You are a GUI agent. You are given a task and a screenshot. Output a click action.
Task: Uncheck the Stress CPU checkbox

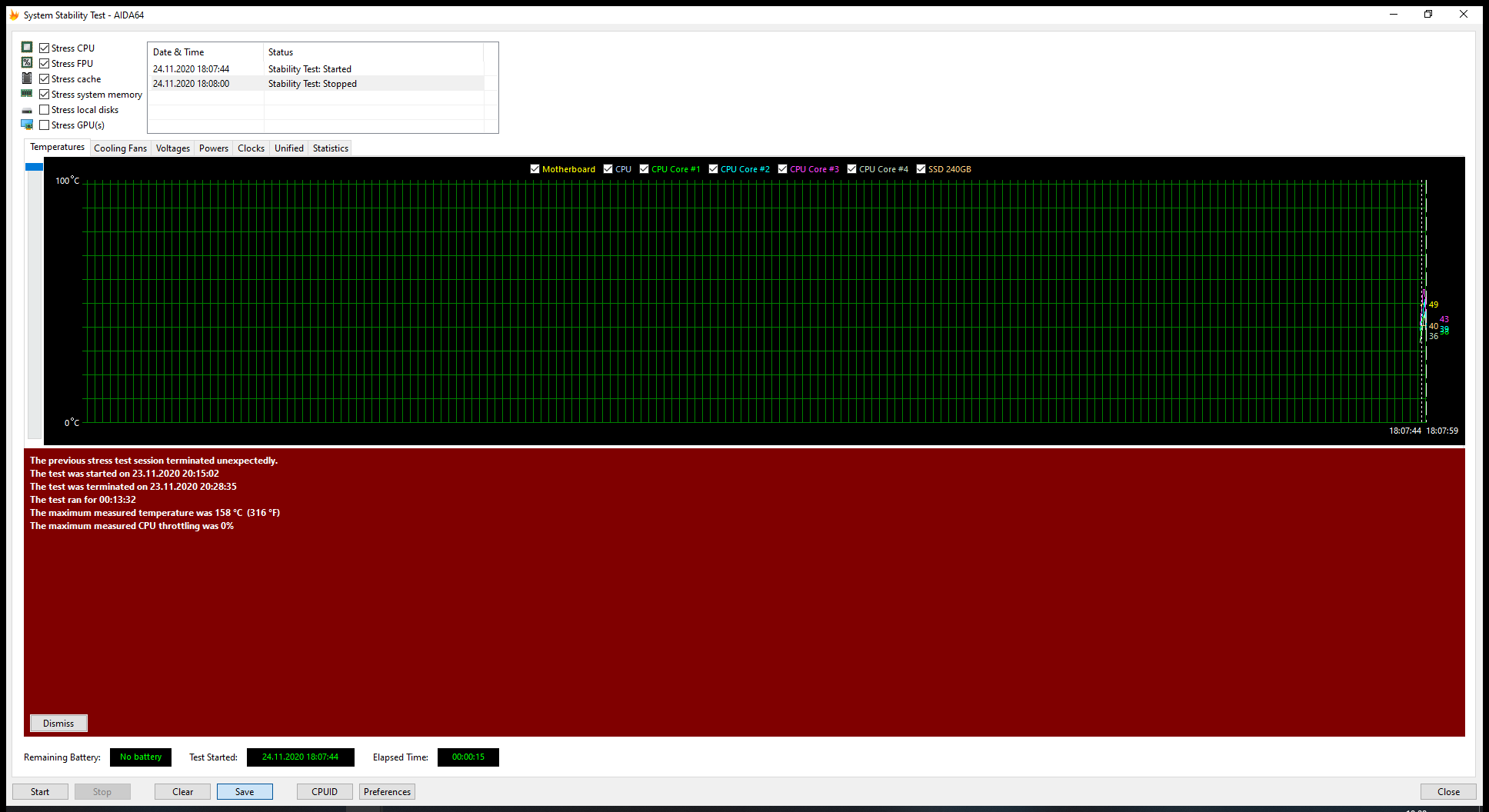pos(45,48)
